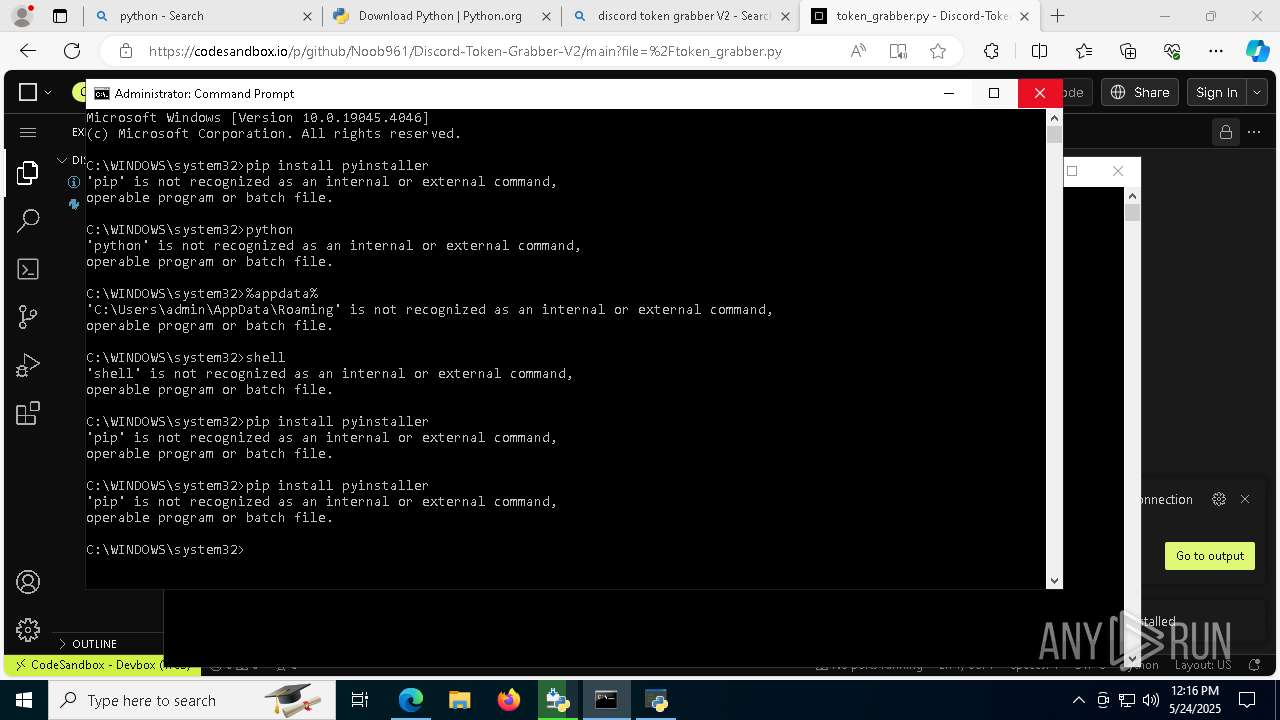Refresh the browser page
The height and width of the screenshot is (720, 1280).
coord(72,51)
